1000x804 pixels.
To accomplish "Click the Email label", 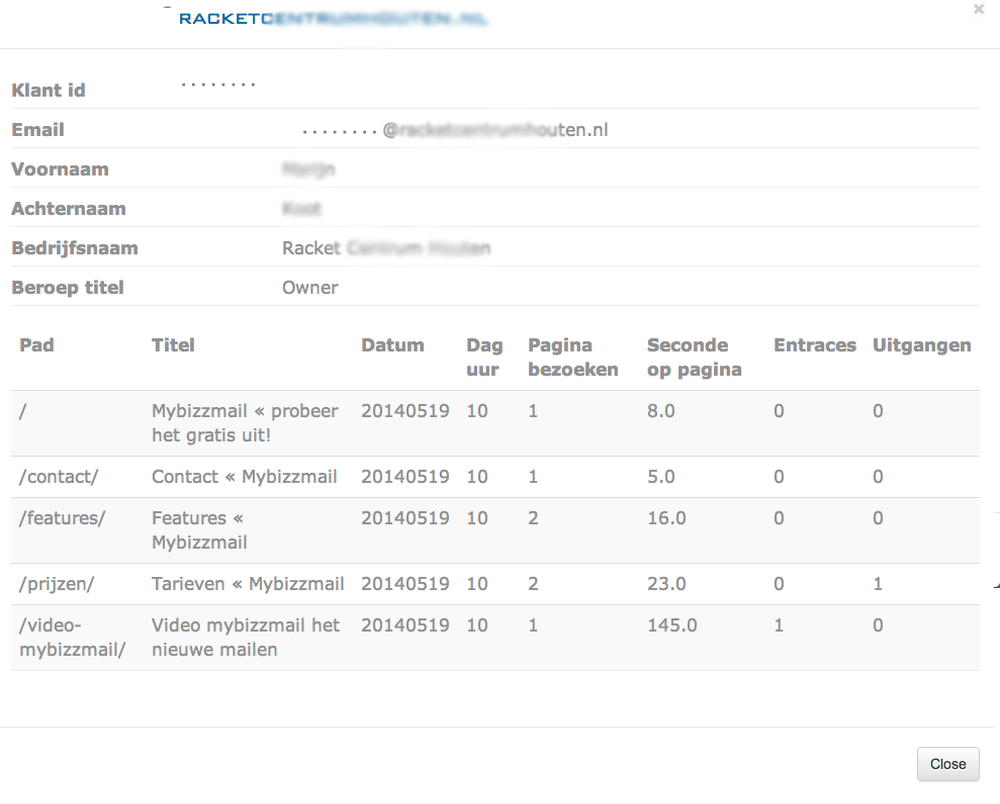I will coord(38,130).
